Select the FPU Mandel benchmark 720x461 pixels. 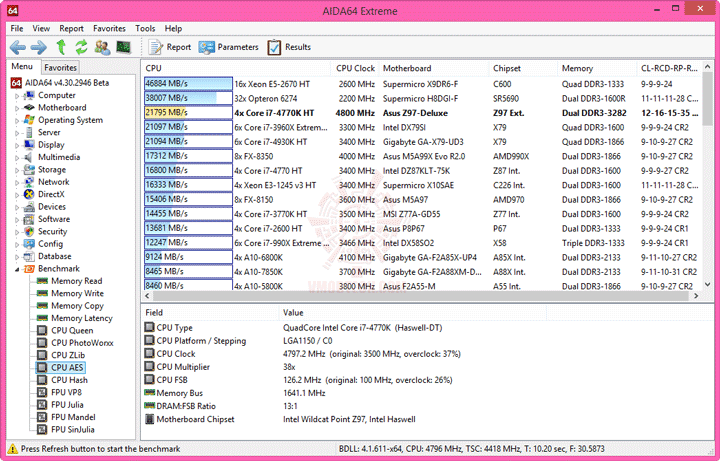coord(73,417)
